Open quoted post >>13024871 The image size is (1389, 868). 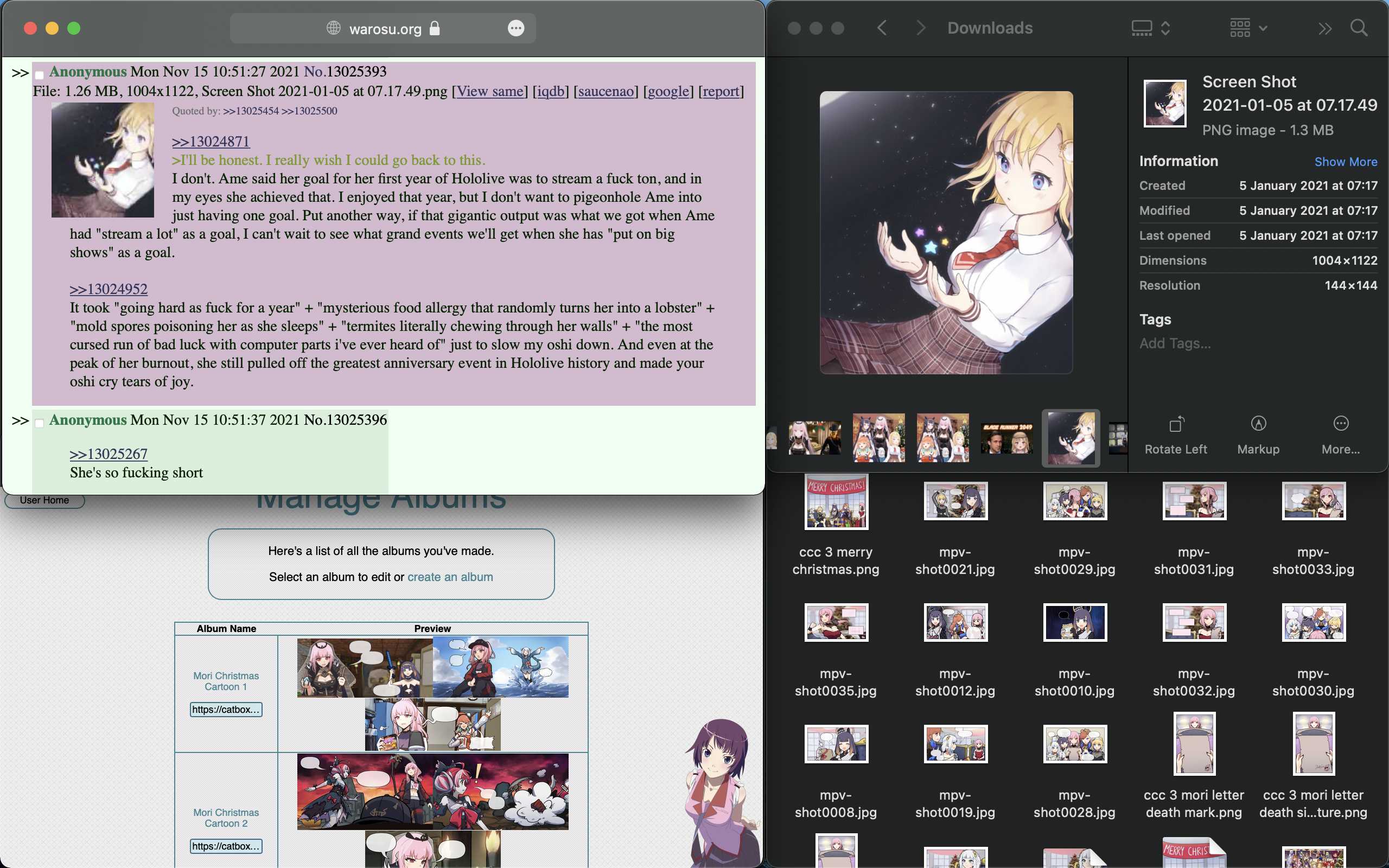[211, 141]
